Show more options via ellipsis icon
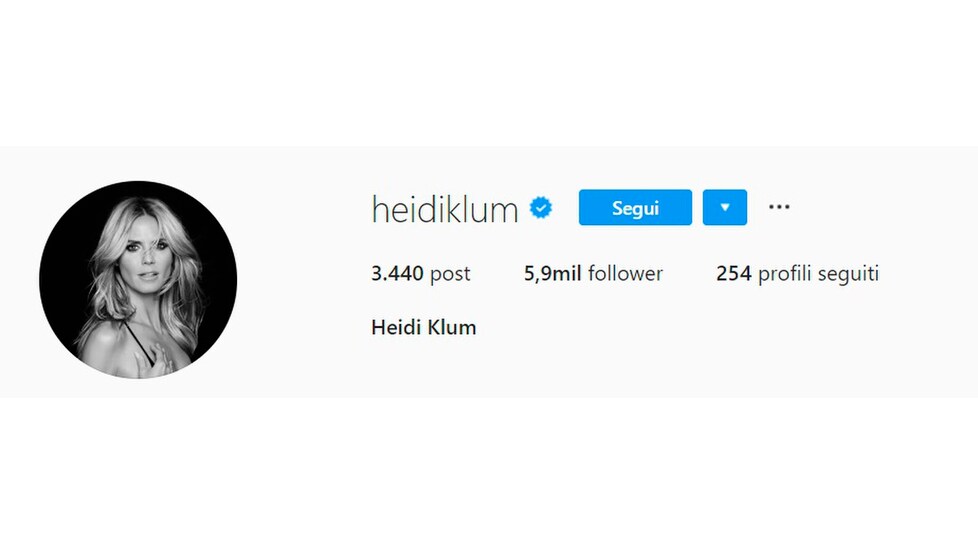The image size is (978, 544). pos(779,206)
